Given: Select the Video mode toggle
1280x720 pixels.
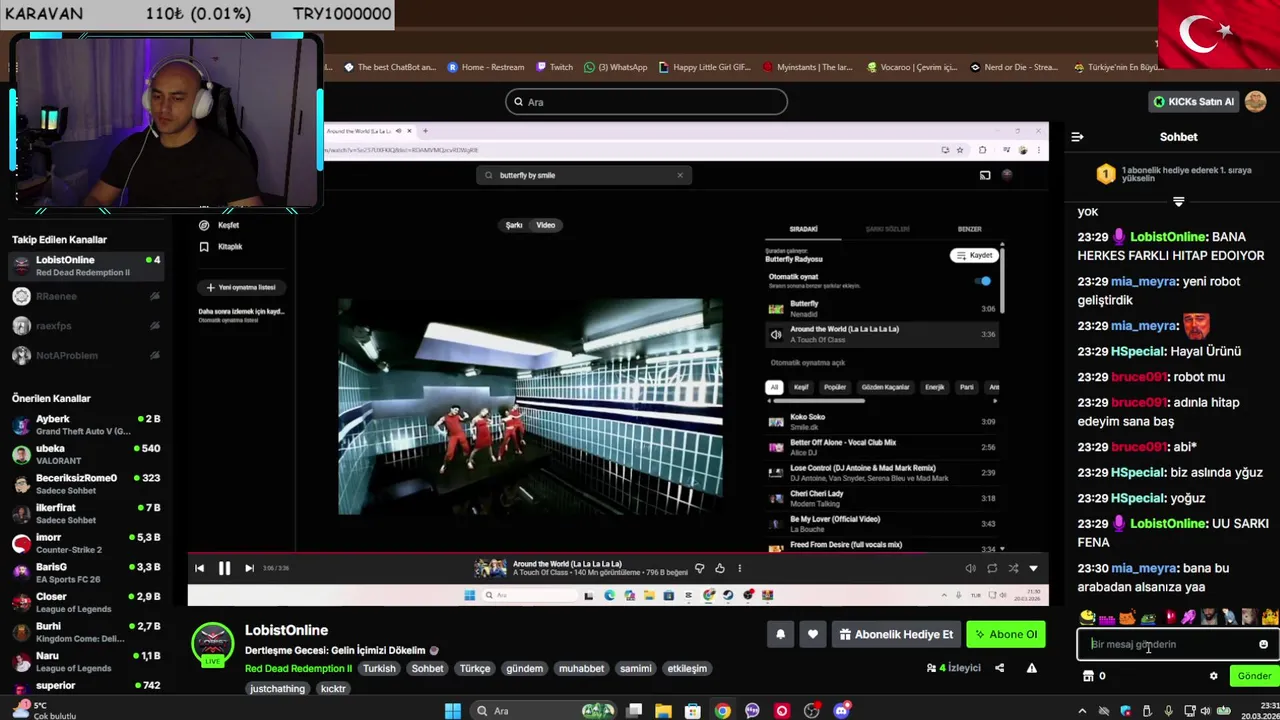Looking at the screenshot, I should [x=546, y=225].
